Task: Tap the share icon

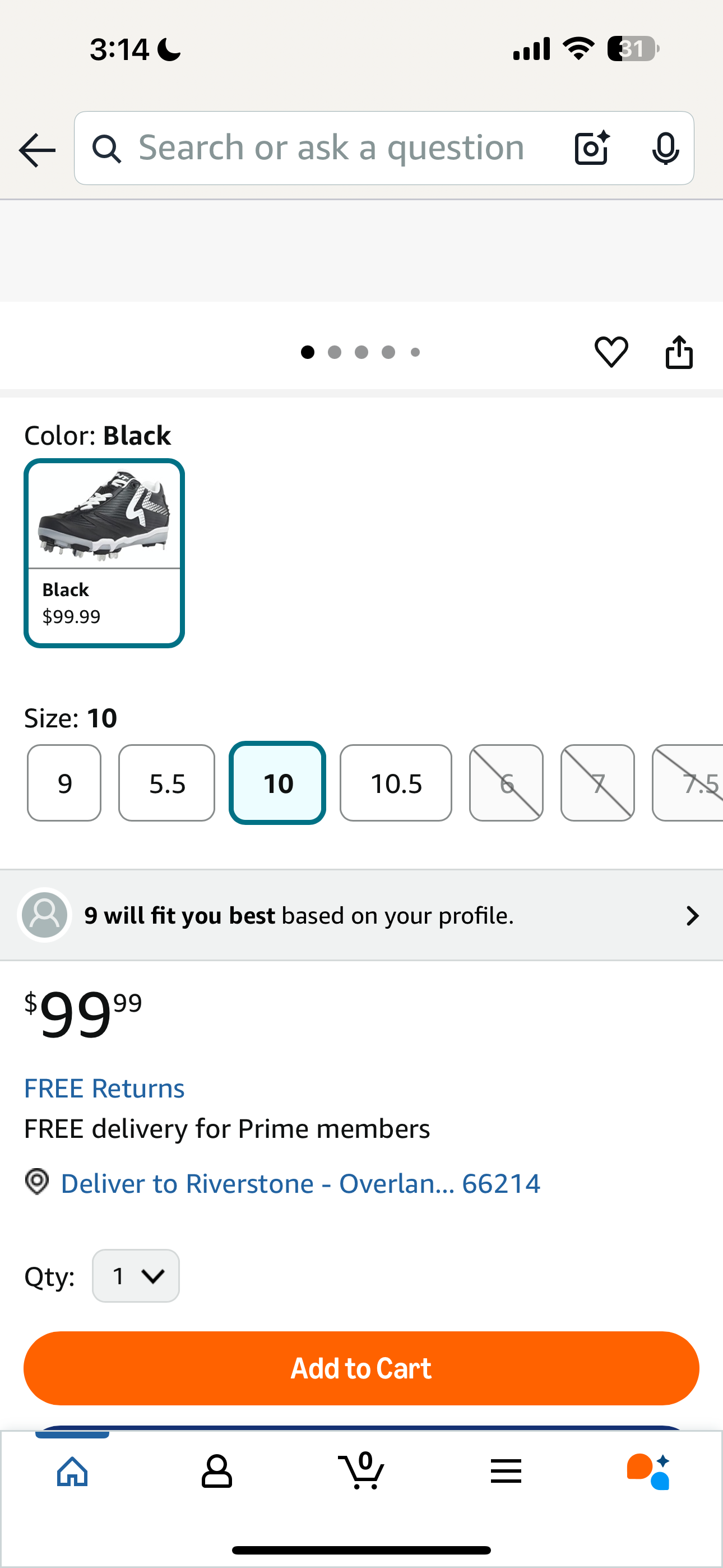Action: (x=679, y=352)
